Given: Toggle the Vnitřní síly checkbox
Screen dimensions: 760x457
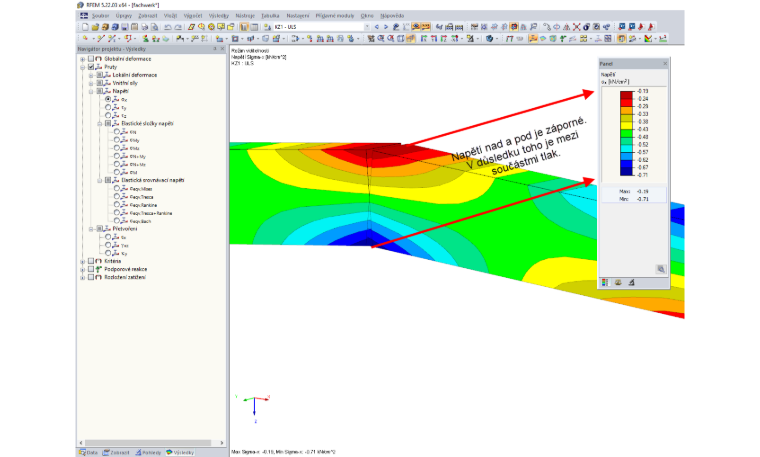Looking at the screenshot, I should (99, 83).
